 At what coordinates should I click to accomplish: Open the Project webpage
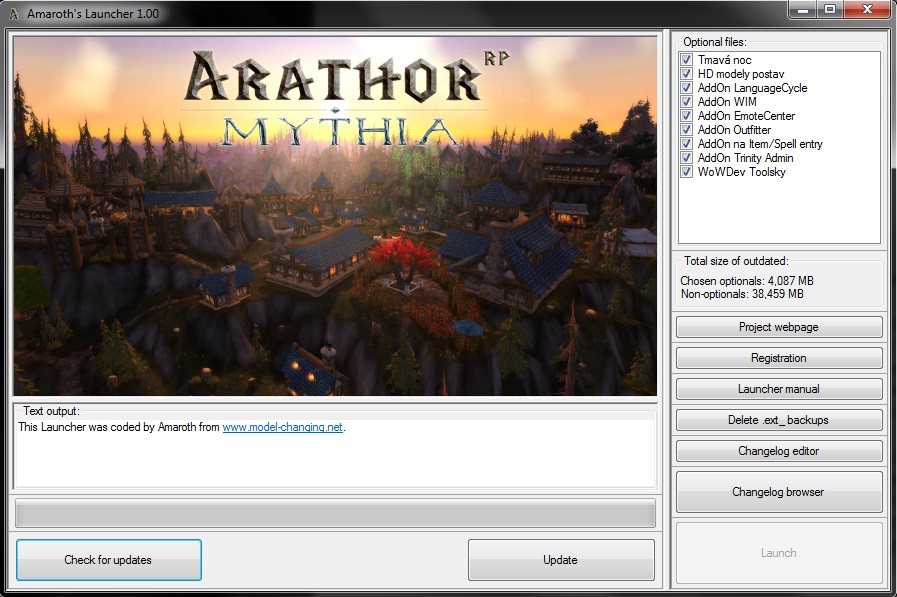(x=779, y=327)
